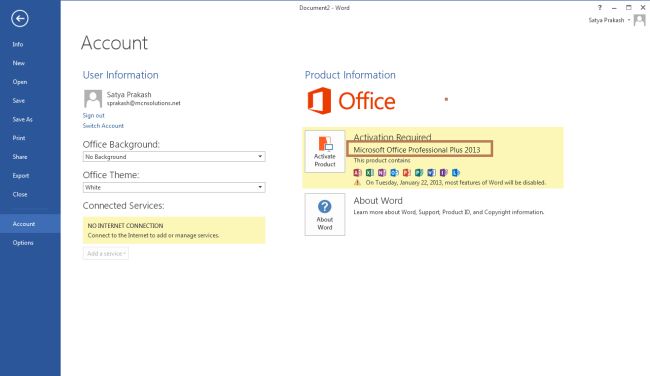The image size is (650, 376).
Task: Open the Help question mark
Action: [x=599, y=7]
